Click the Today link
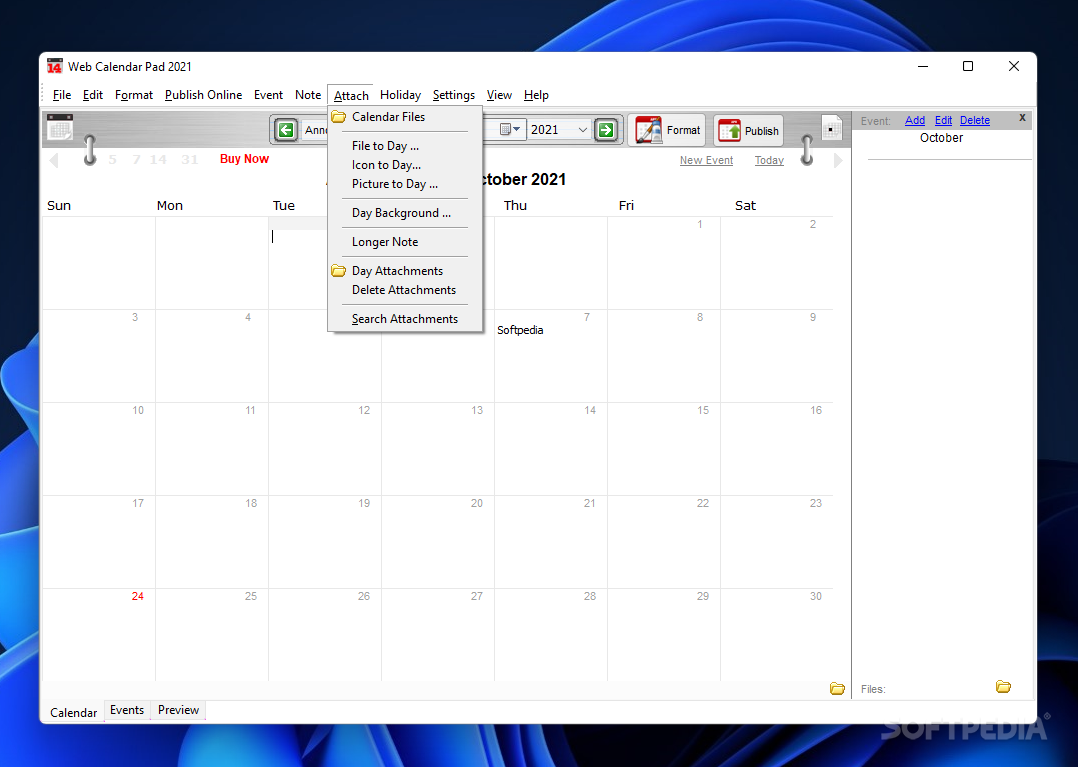 [769, 160]
